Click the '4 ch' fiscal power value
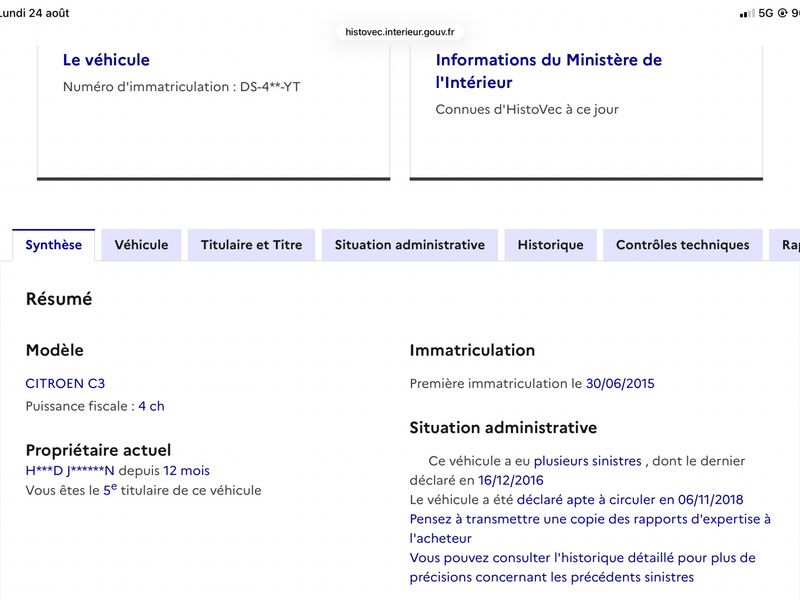The height and width of the screenshot is (600, 800). click(151, 406)
